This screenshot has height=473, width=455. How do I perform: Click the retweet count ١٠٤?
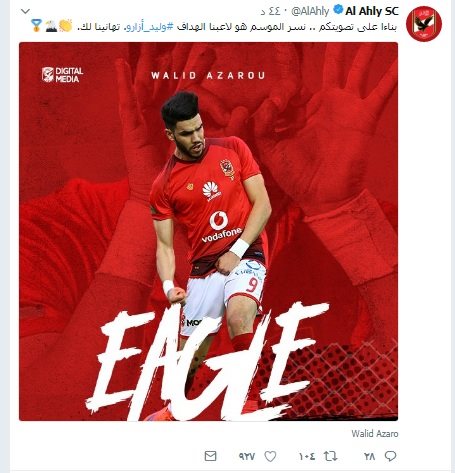click(x=307, y=456)
